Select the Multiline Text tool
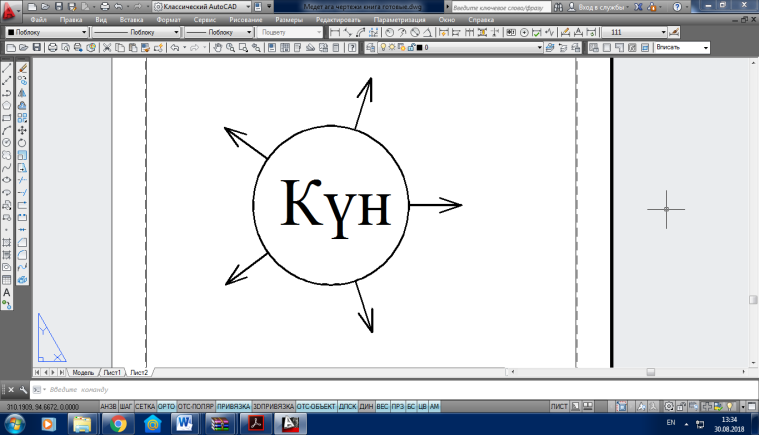759x435 pixels. pos(7,292)
